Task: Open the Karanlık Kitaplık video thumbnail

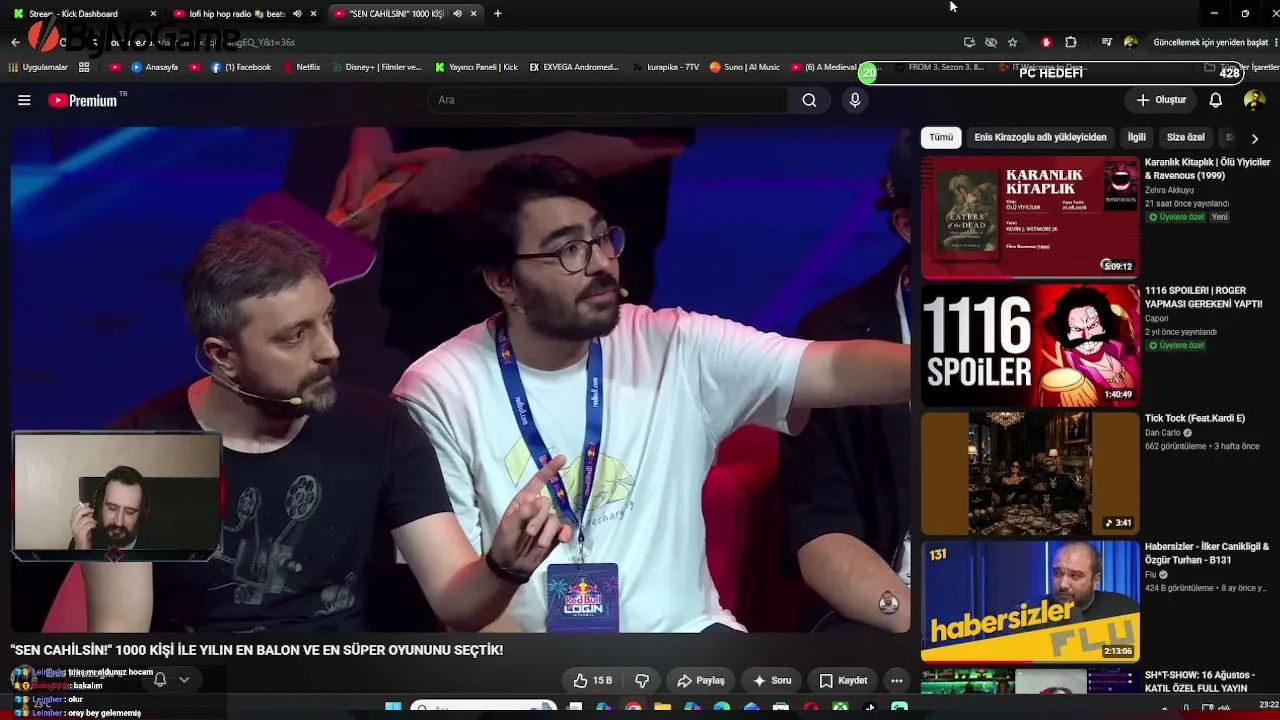Action: point(1030,217)
